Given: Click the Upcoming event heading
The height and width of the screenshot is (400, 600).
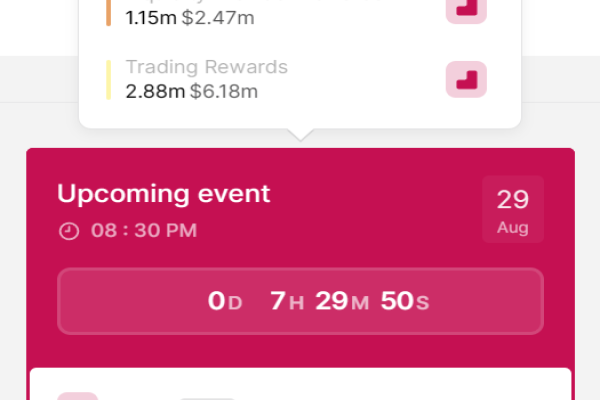Looking at the screenshot, I should (164, 193).
